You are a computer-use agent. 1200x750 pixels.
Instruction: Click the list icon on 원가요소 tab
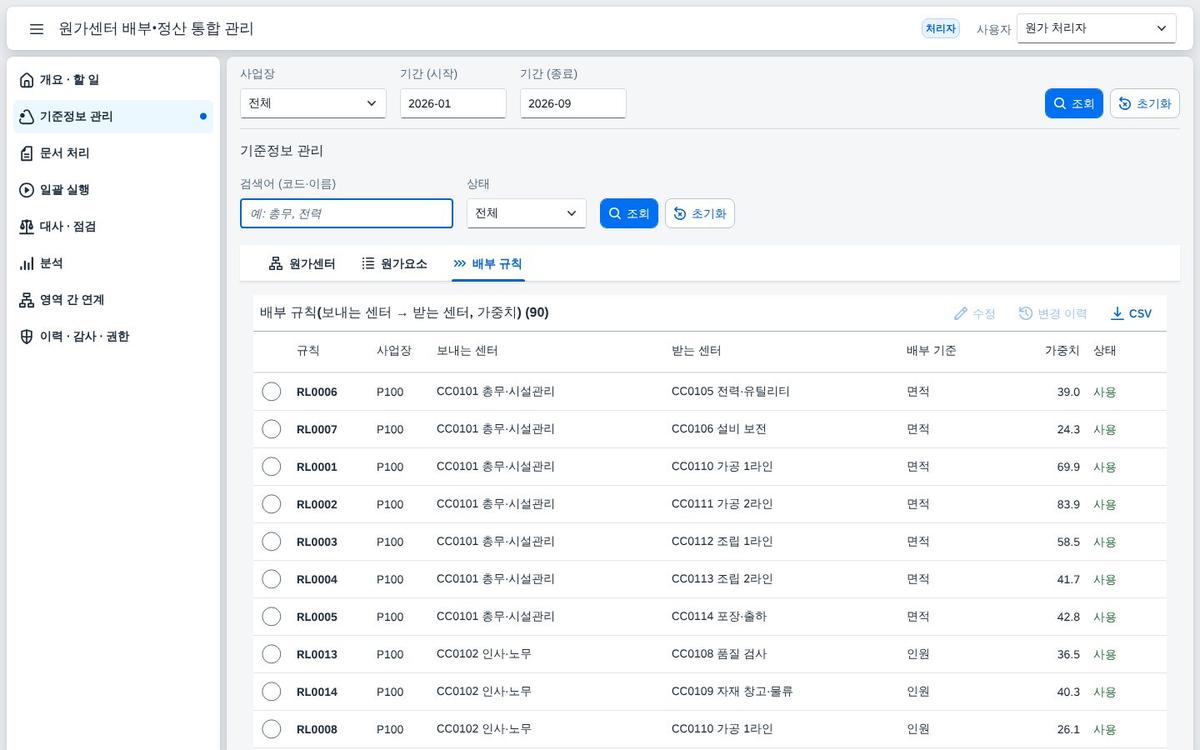368,264
